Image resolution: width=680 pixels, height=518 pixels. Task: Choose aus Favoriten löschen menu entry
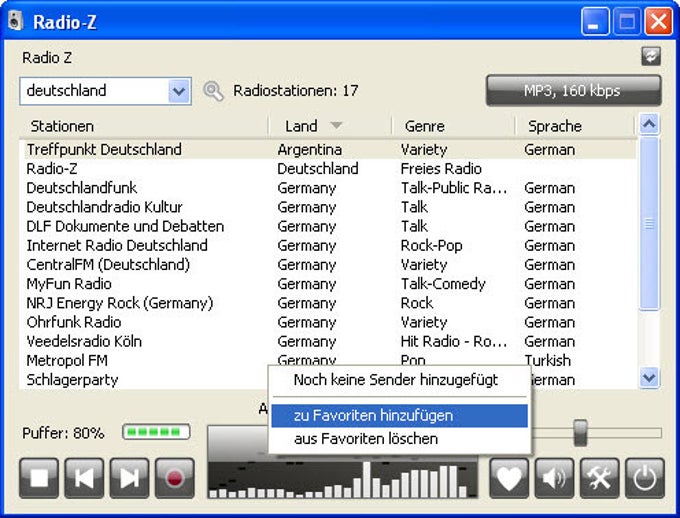point(399,439)
